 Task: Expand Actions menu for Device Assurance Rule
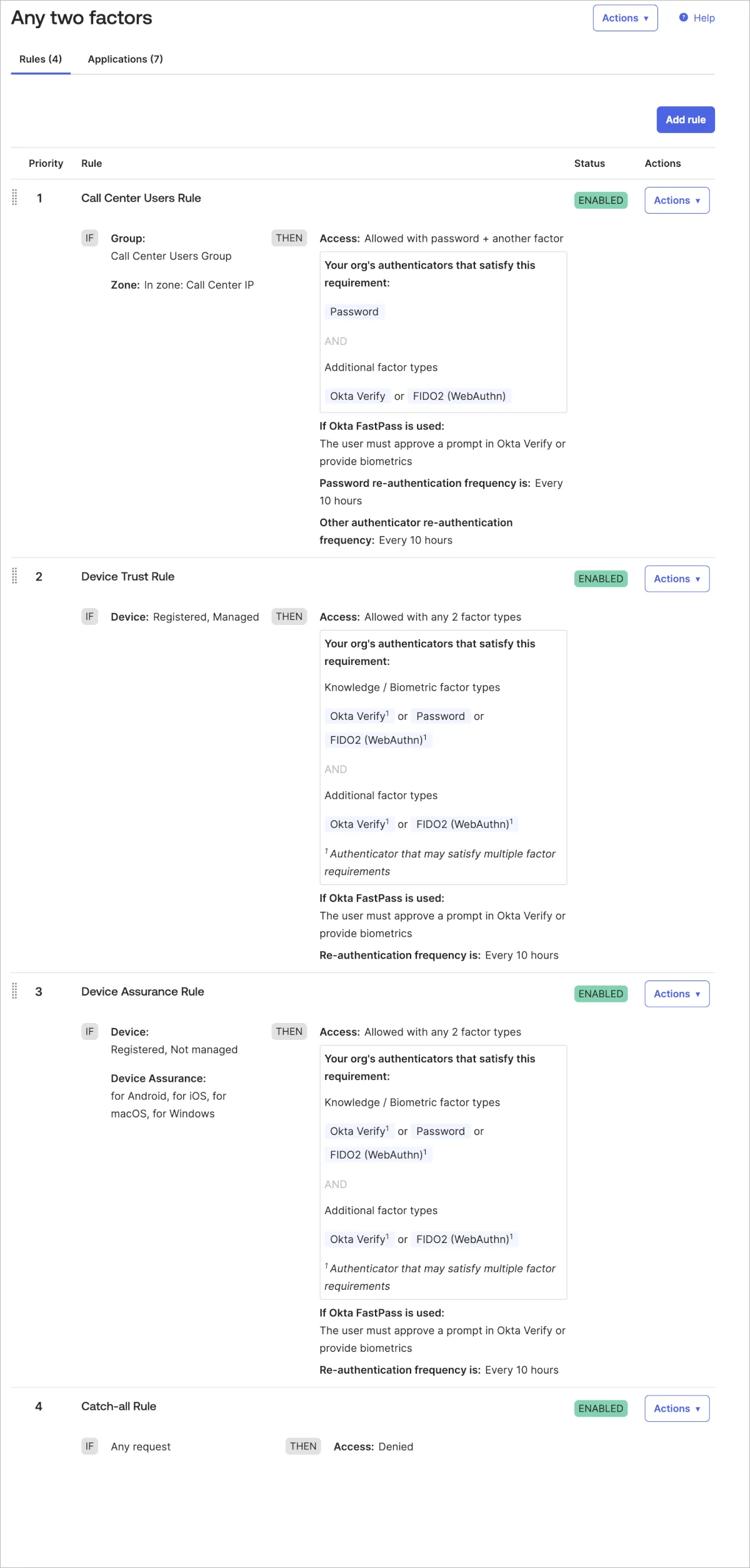tap(676, 994)
